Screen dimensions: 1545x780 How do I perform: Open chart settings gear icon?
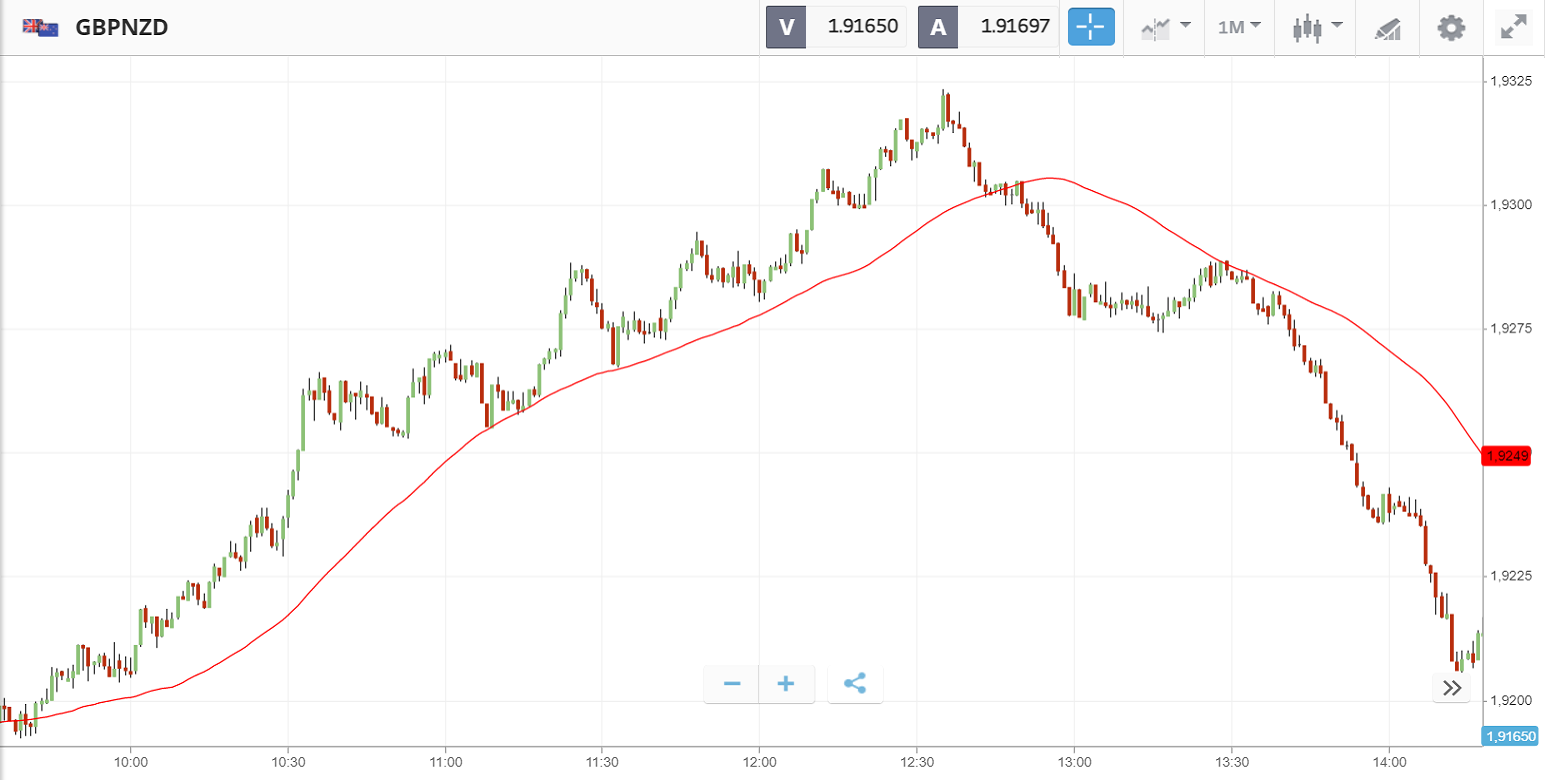tap(1450, 27)
